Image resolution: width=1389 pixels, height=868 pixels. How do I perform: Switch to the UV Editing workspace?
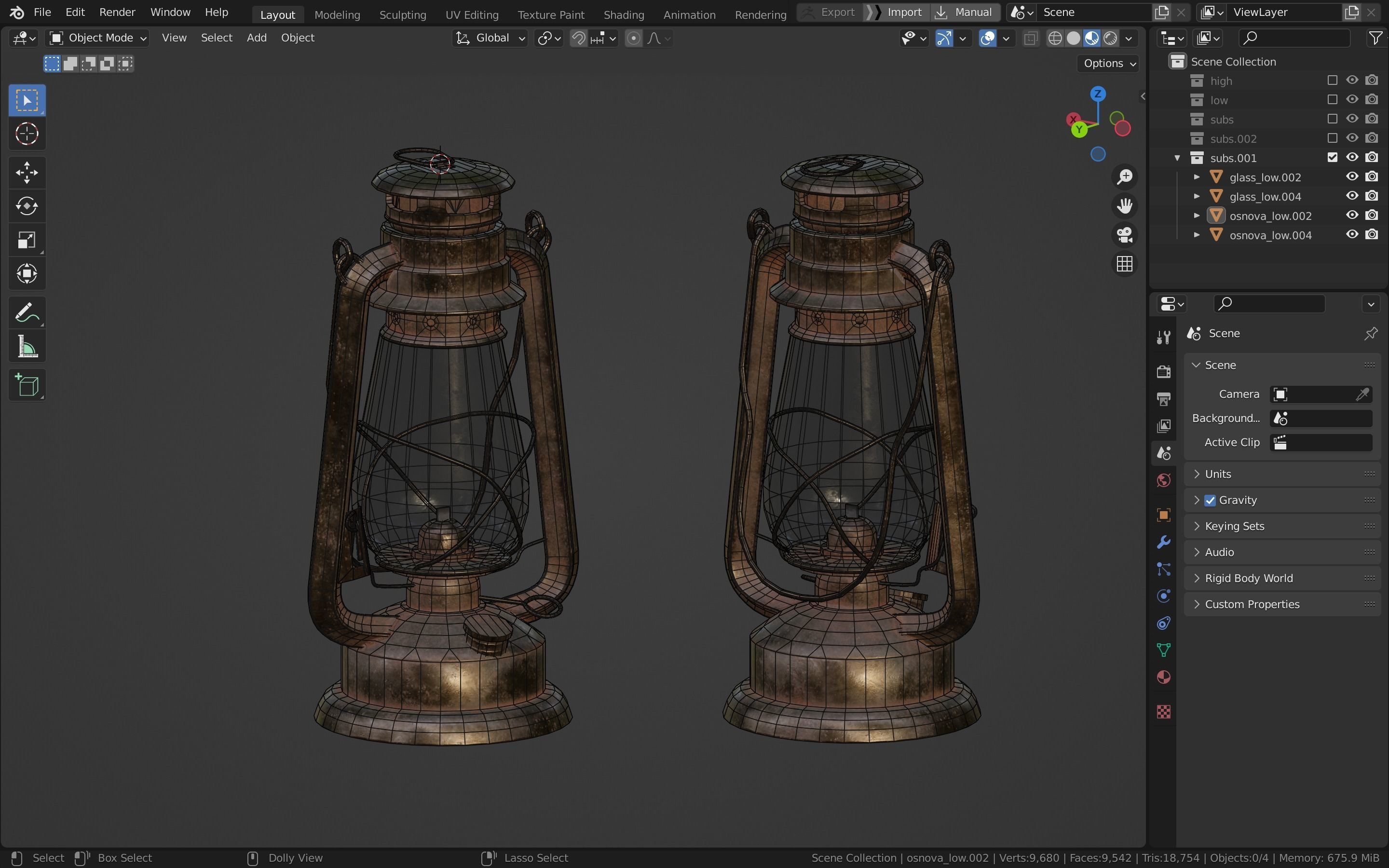pos(472,14)
